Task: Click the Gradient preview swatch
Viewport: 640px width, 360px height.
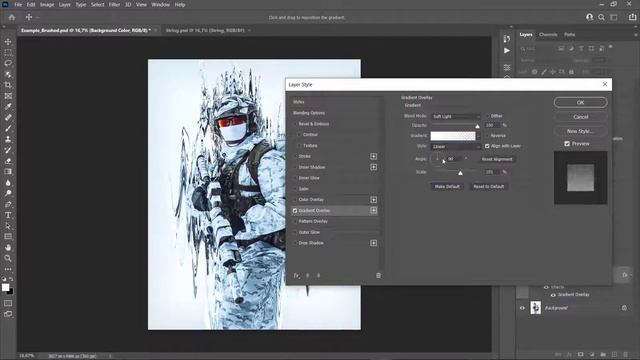Action: click(453, 136)
